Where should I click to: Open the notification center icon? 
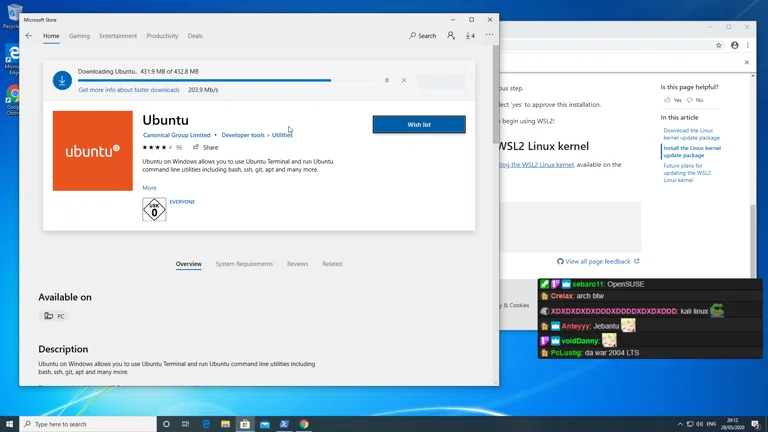pos(756,424)
